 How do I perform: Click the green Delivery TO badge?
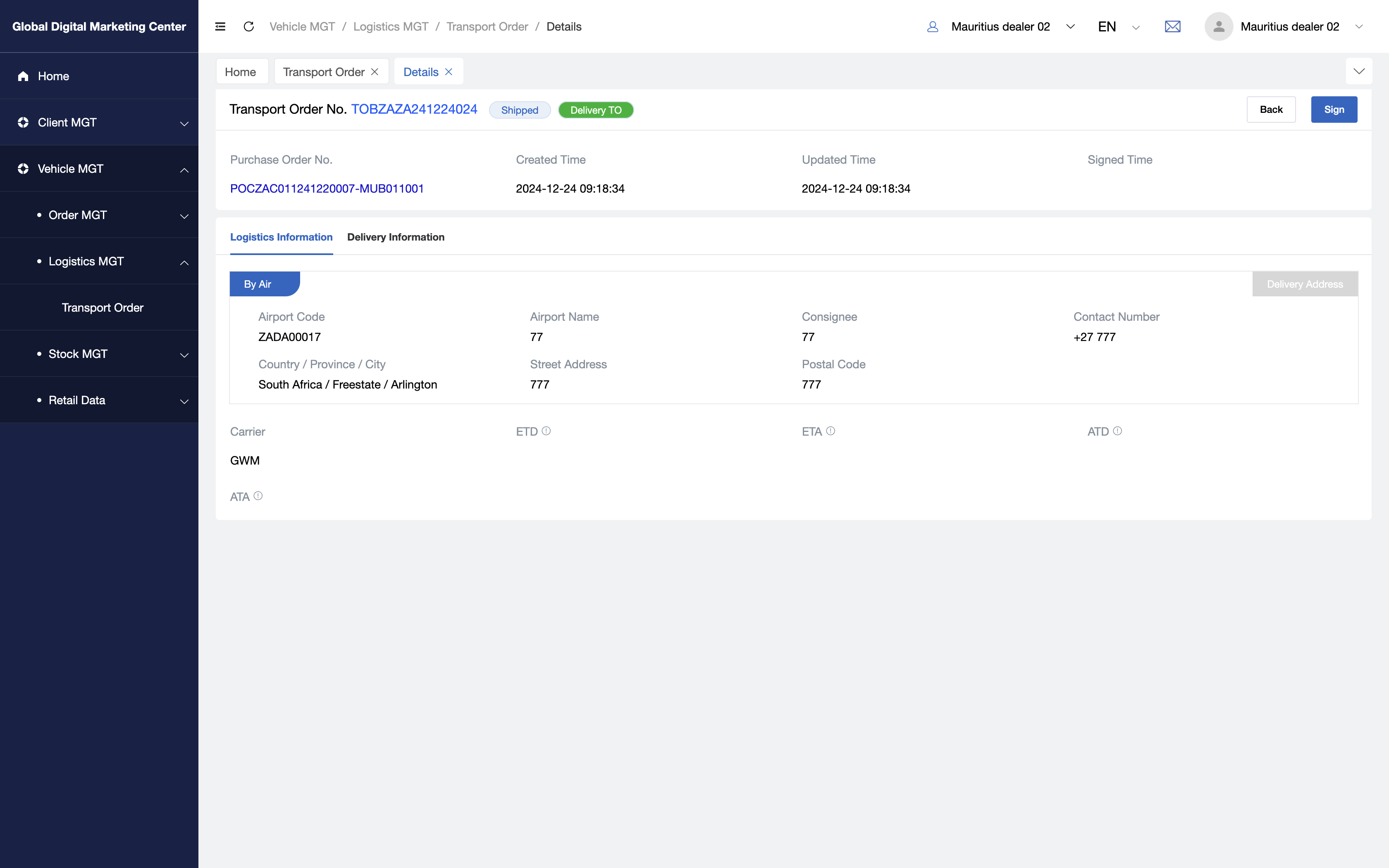[596, 110]
